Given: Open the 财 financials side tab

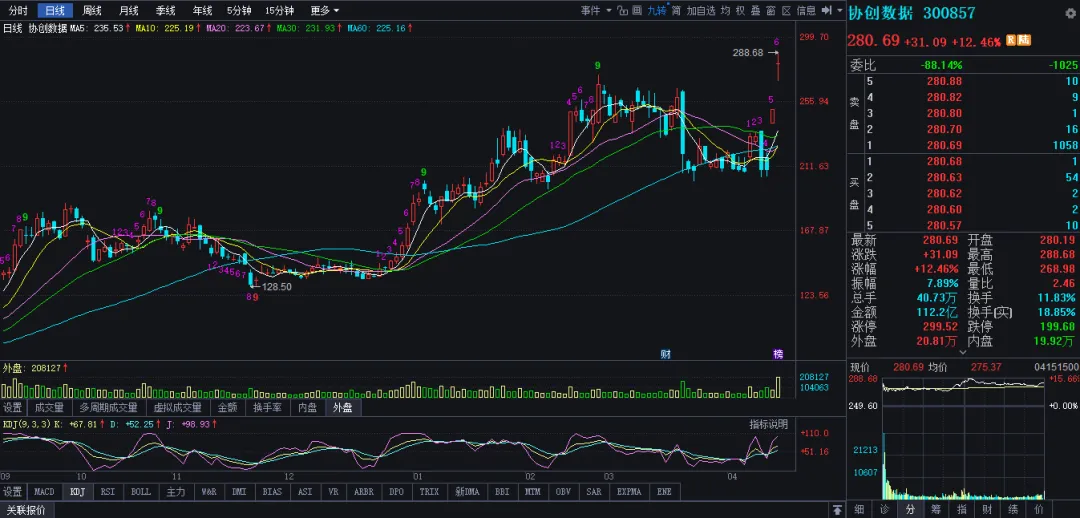Looking at the screenshot, I should pyautogui.click(x=987, y=510).
